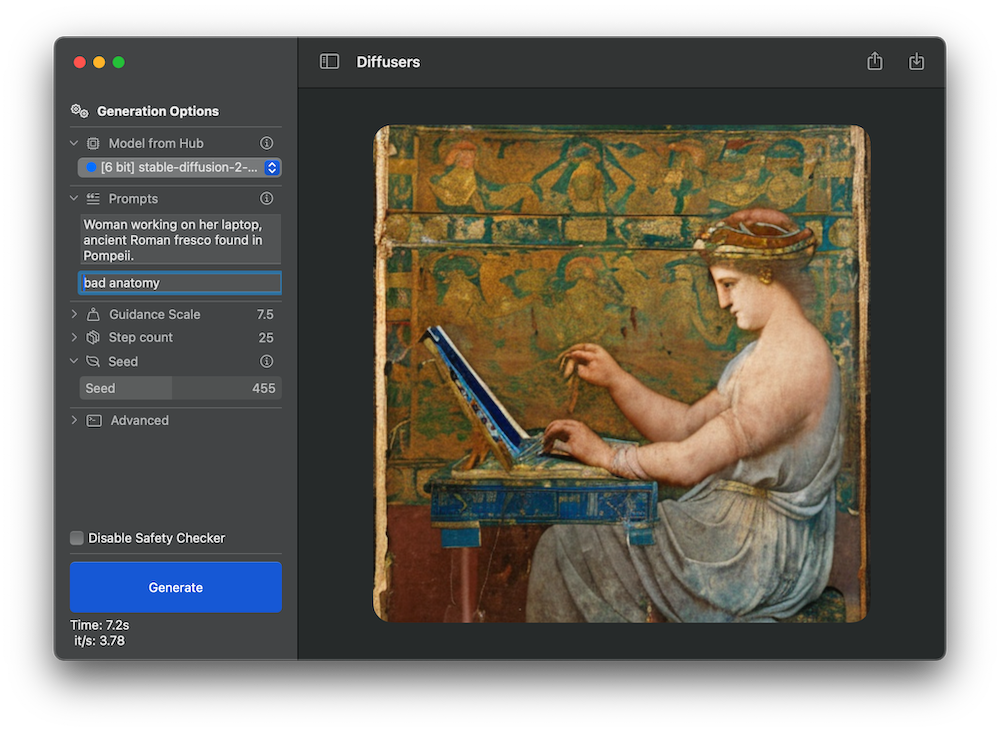Share the generated image
This screenshot has width=1000, height=732.
point(874,61)
